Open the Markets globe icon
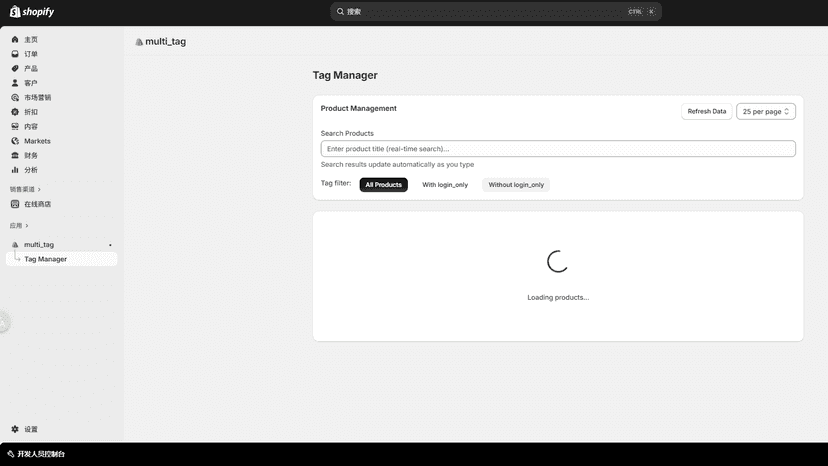This screenshot has width=828, height=466. [15, 141]
